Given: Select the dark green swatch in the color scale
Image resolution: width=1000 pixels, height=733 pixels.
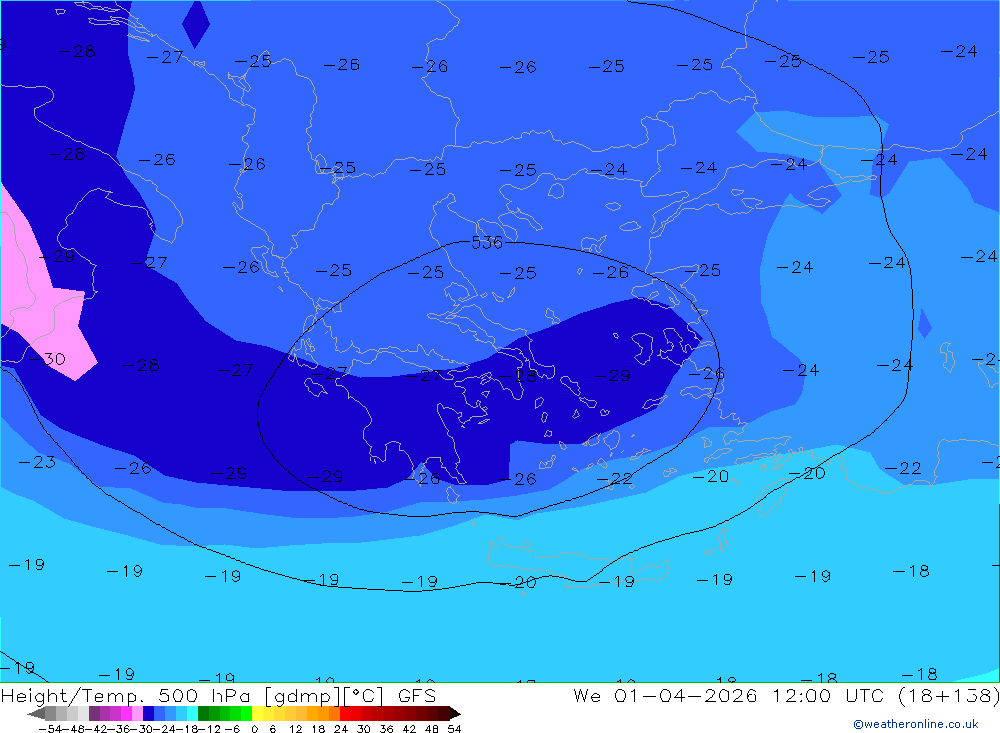Looking at the screenshot, I should tap(203, 713).
